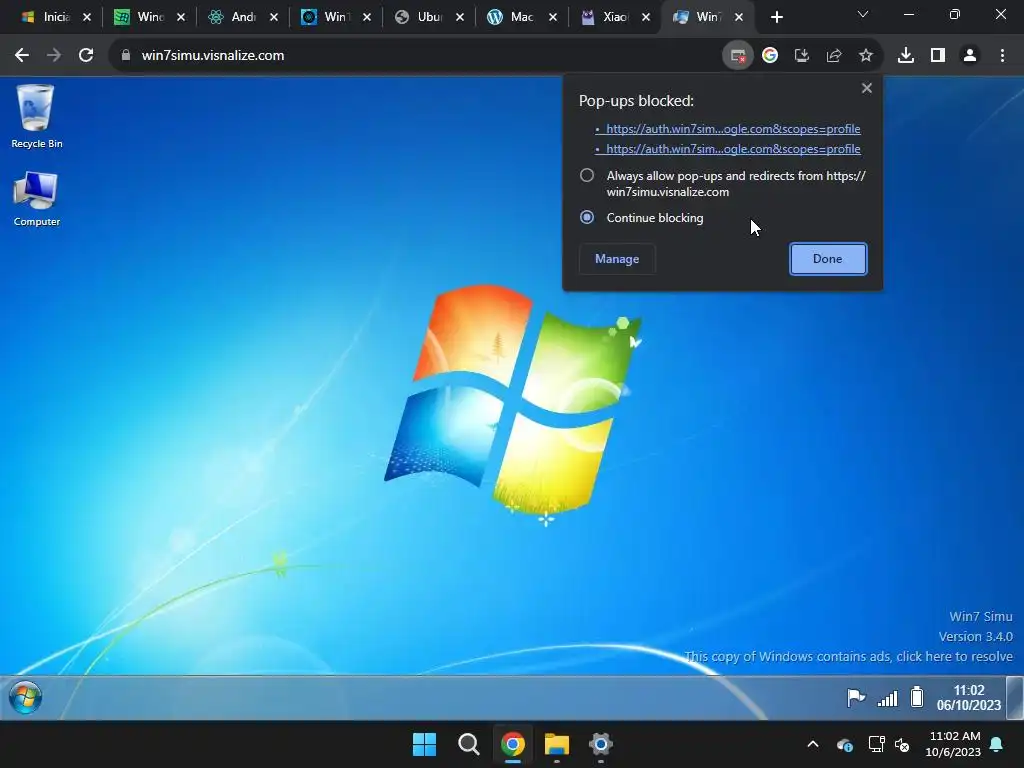The height and width of the screenshot is (768, 1024).
Task: Close the Pop-ups blocked bubble
Action: [867, 88]
